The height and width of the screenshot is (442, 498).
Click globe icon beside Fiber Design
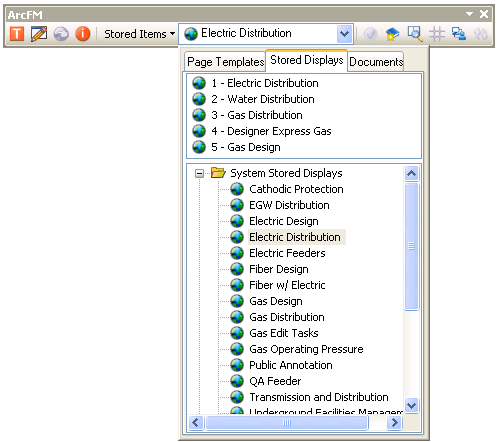tap(237, 269)
